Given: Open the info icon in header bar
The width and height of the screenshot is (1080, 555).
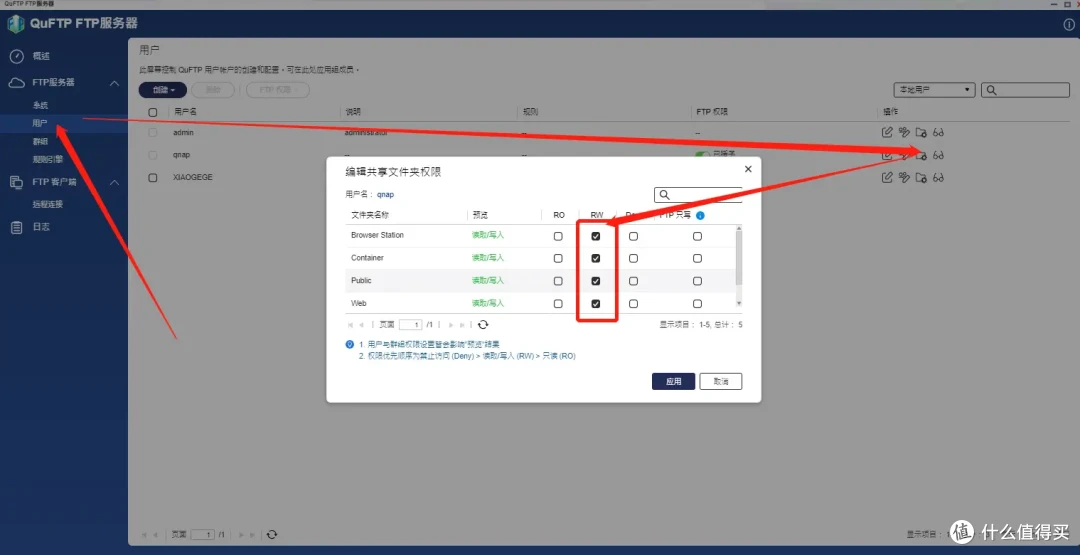Looking at the screenshot, I should coord(1069,24).
